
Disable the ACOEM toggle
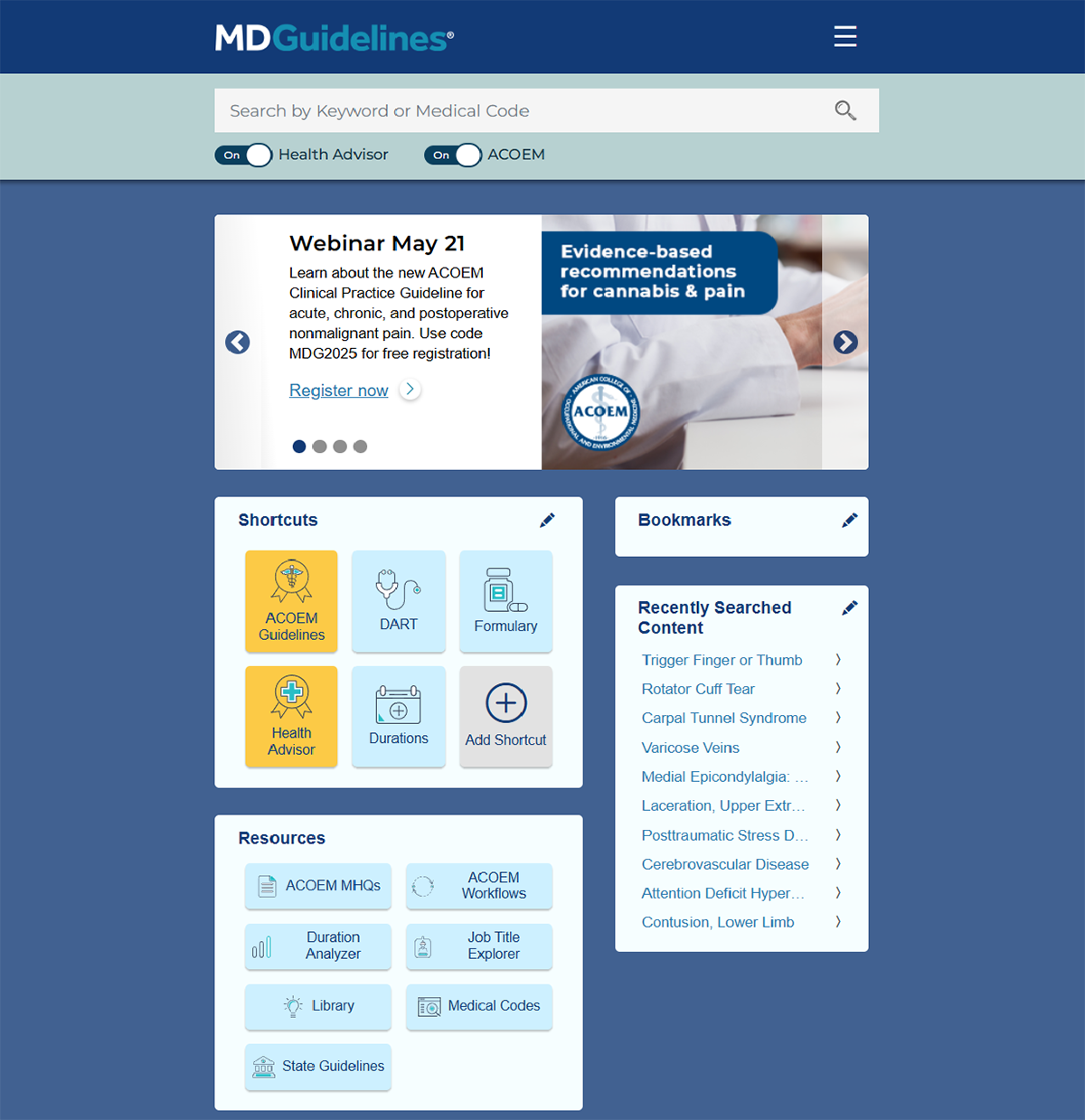coord(452,155)
